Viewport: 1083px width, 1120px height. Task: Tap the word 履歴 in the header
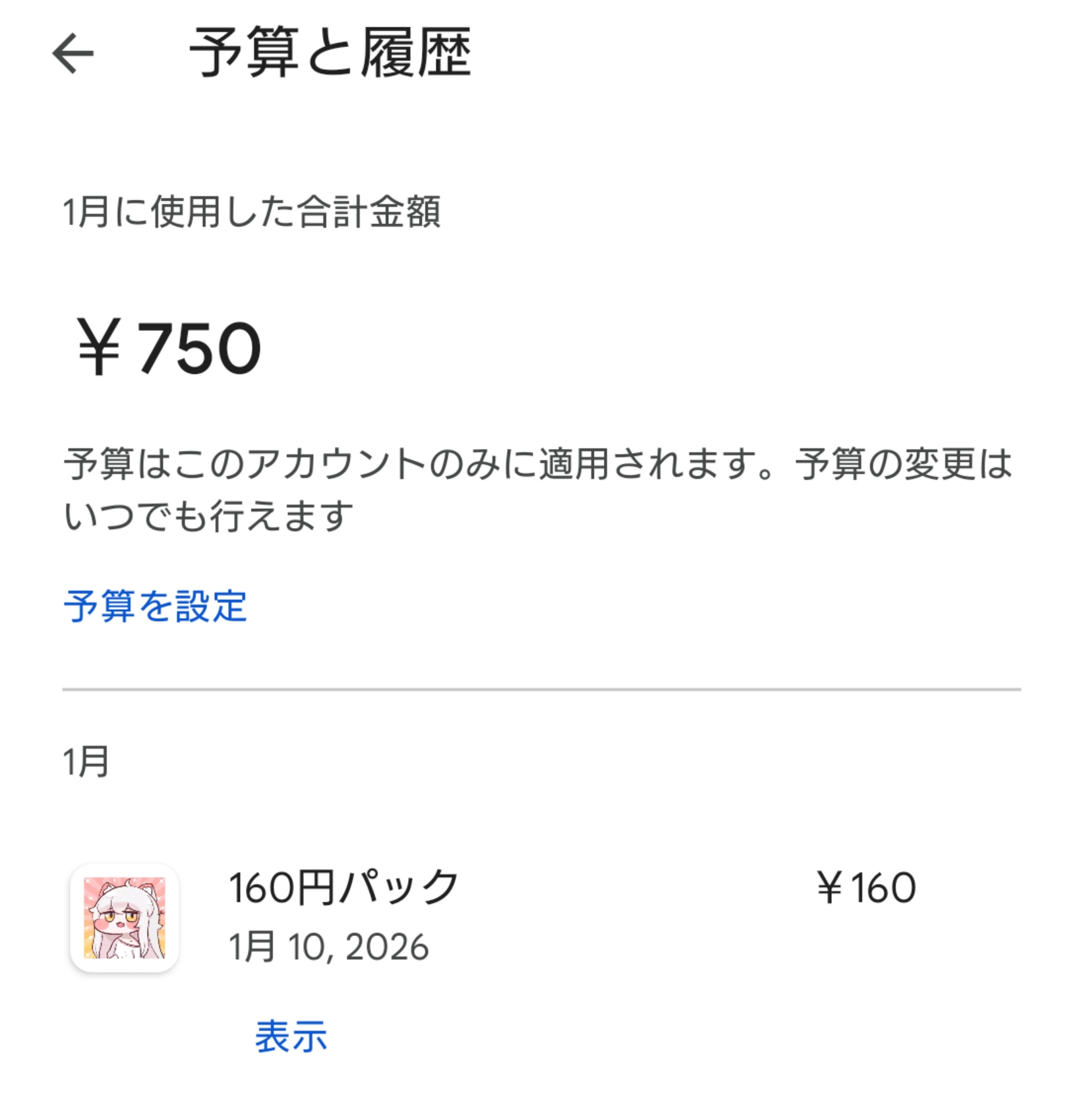tap(415, 53)
